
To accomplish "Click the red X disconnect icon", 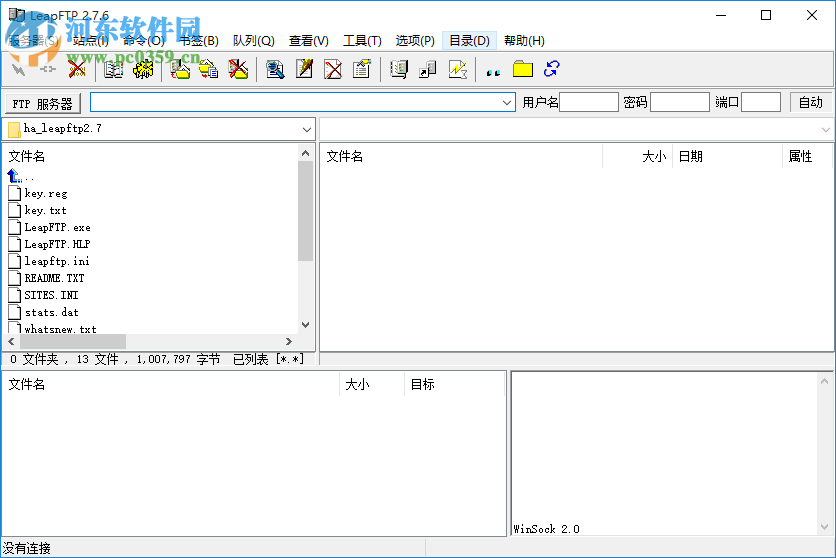I will pyautogui.click(x=77, y=69).
